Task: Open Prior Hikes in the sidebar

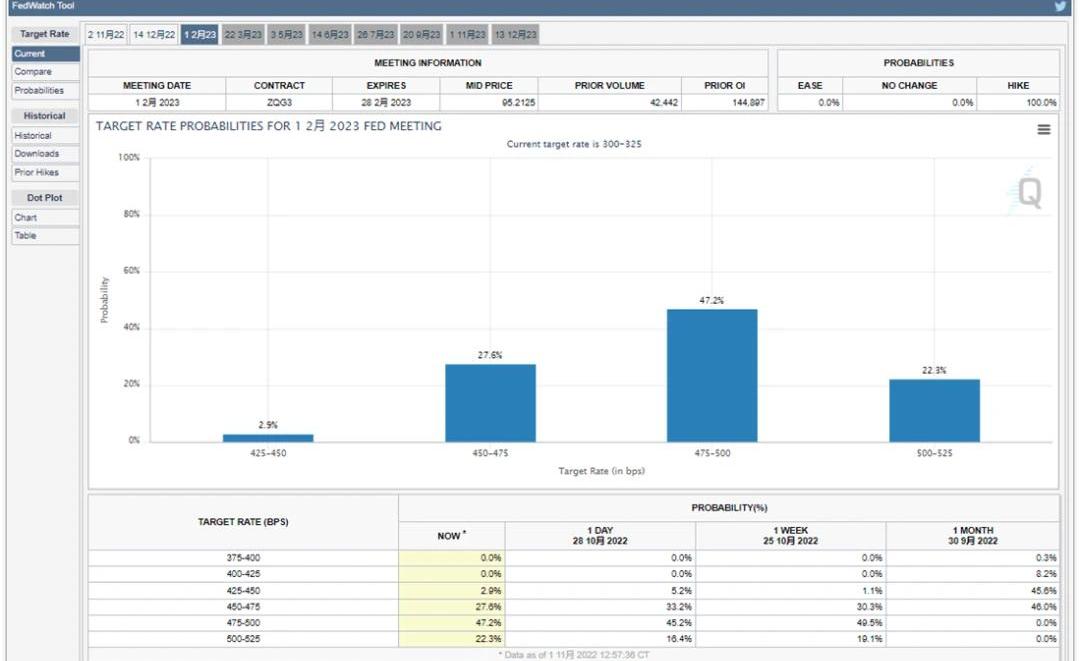Action: (37, 172)
